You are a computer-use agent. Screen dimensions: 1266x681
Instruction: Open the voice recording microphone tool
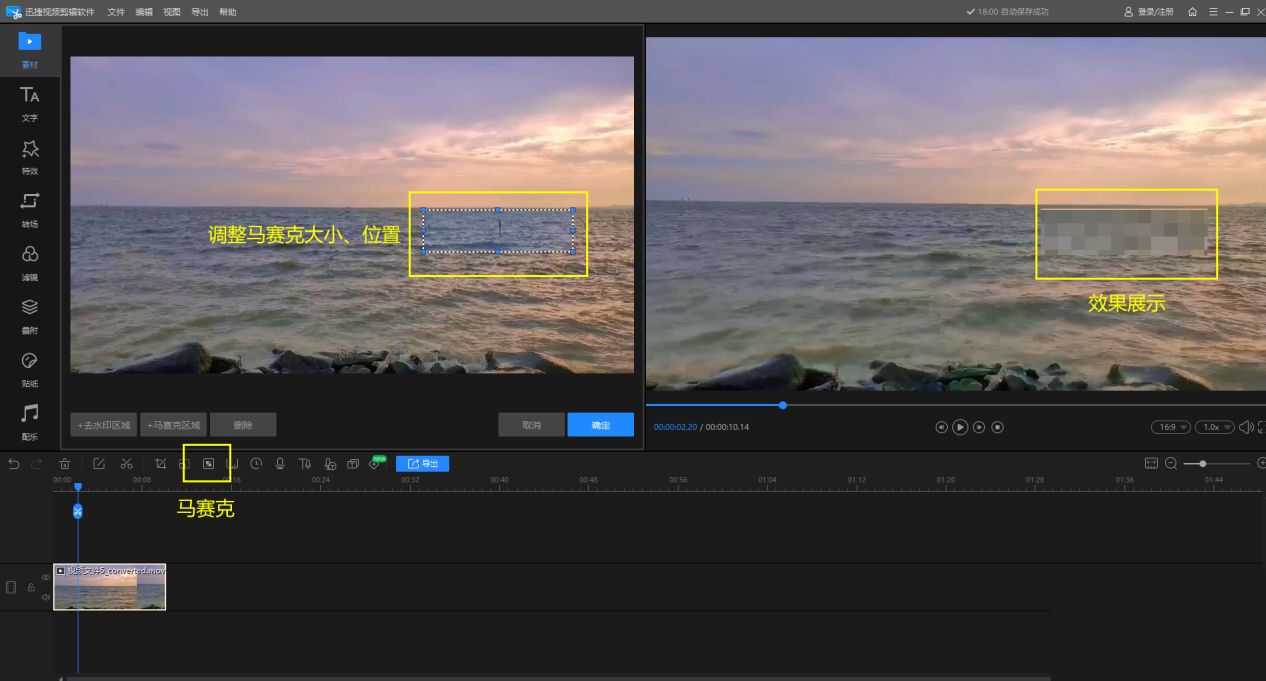(280, 464)
